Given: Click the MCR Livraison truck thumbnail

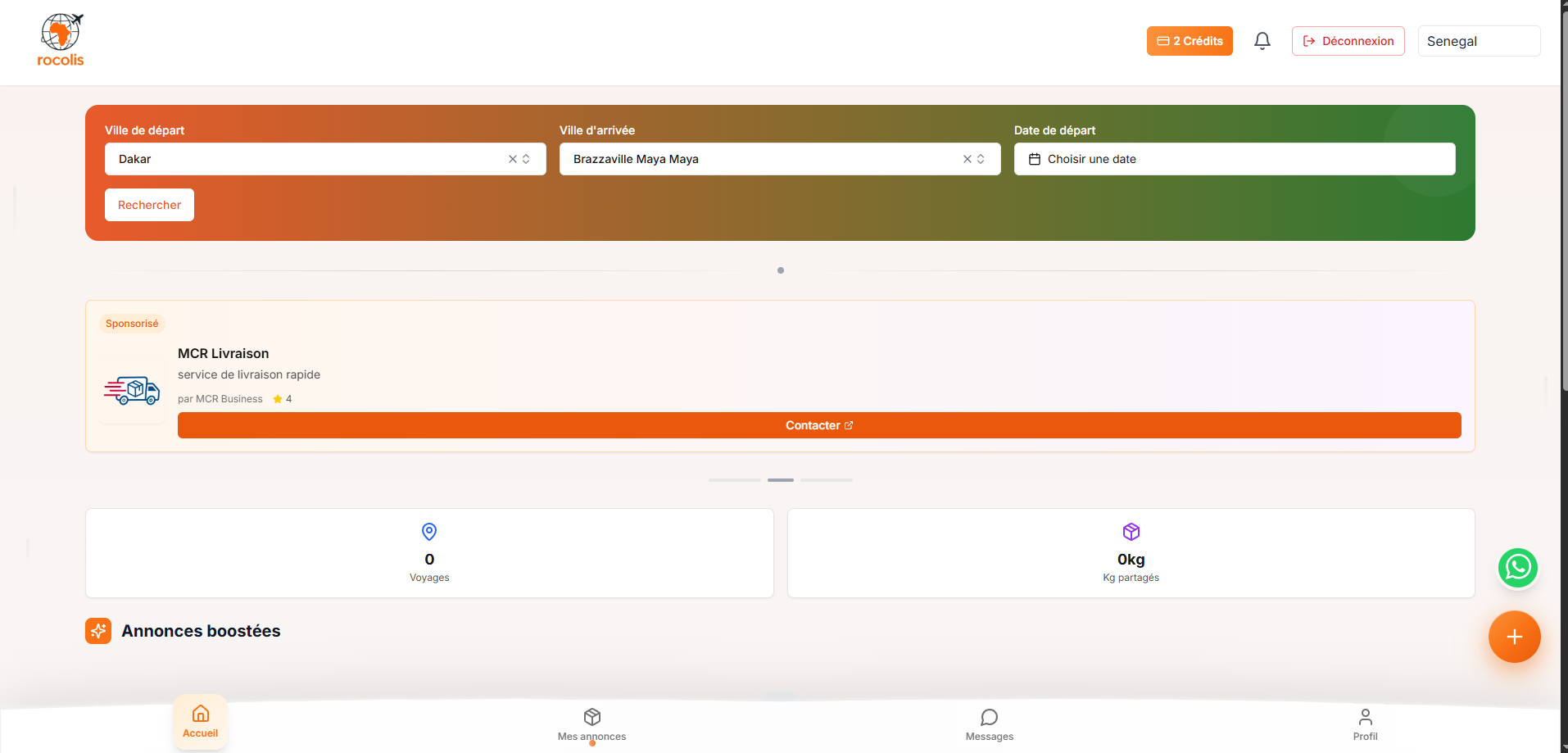Looking at the screenshot, I should pos(132,391).
